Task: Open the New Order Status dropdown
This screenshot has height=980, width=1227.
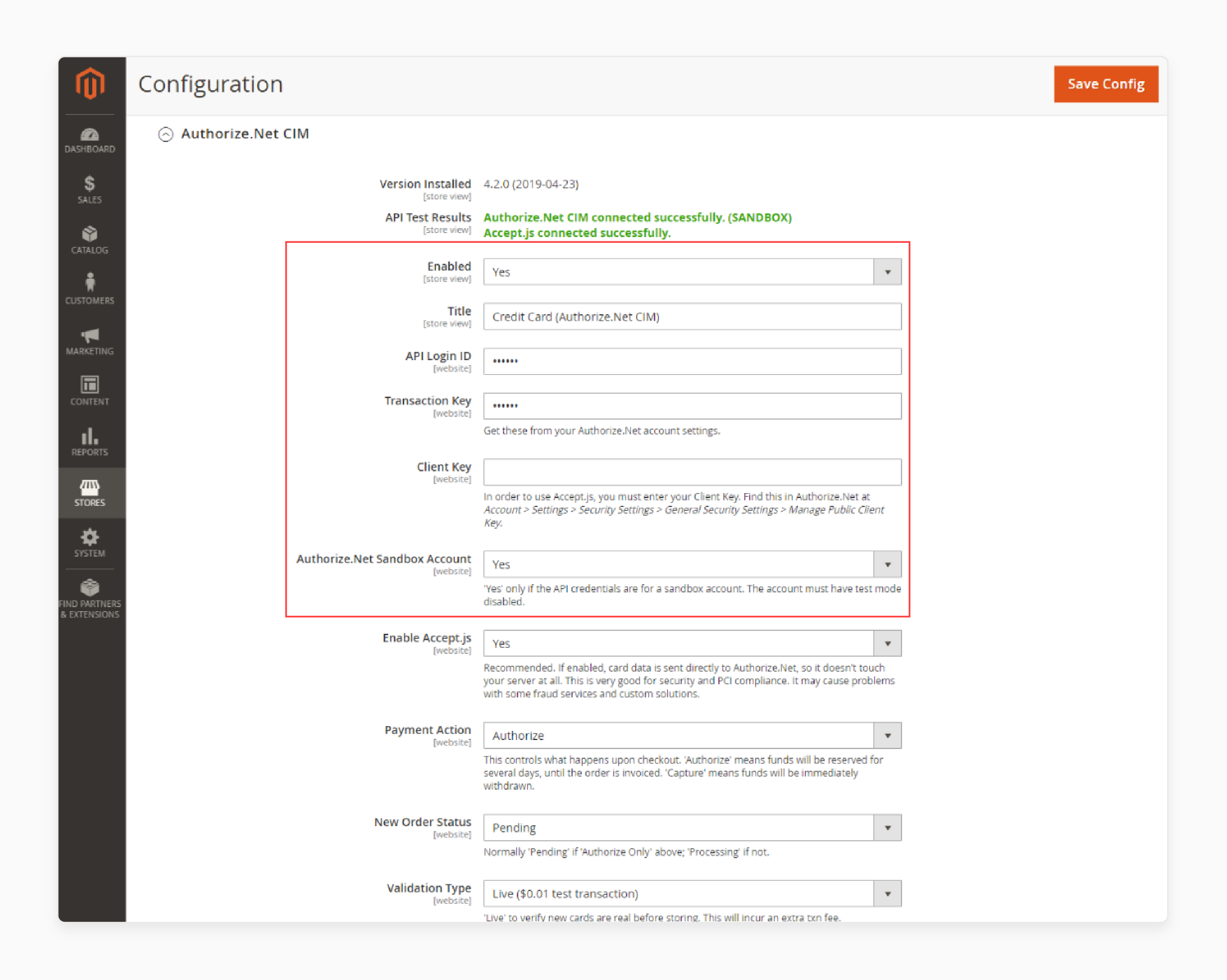Action: point(692,828)
